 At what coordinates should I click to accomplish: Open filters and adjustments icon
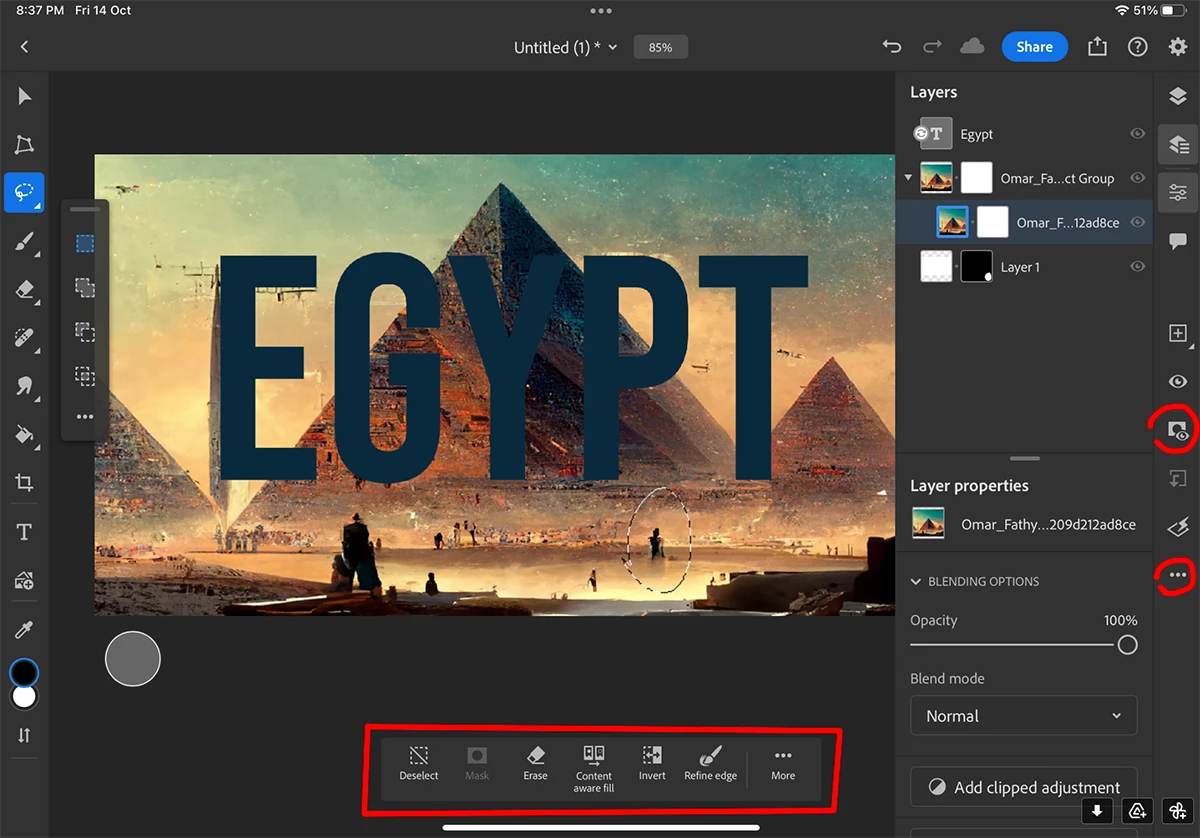coord(1178,527)
